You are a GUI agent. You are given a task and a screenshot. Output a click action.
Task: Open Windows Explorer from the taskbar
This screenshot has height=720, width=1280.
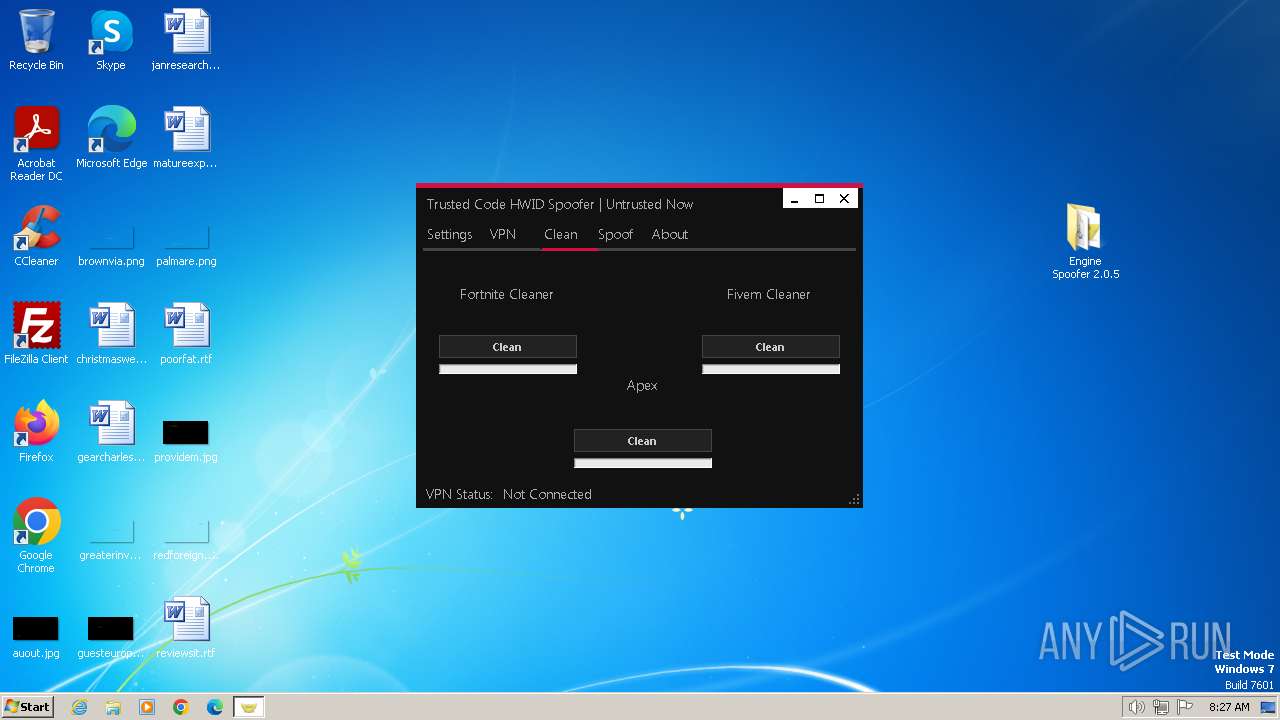click(x=113, y=707)
